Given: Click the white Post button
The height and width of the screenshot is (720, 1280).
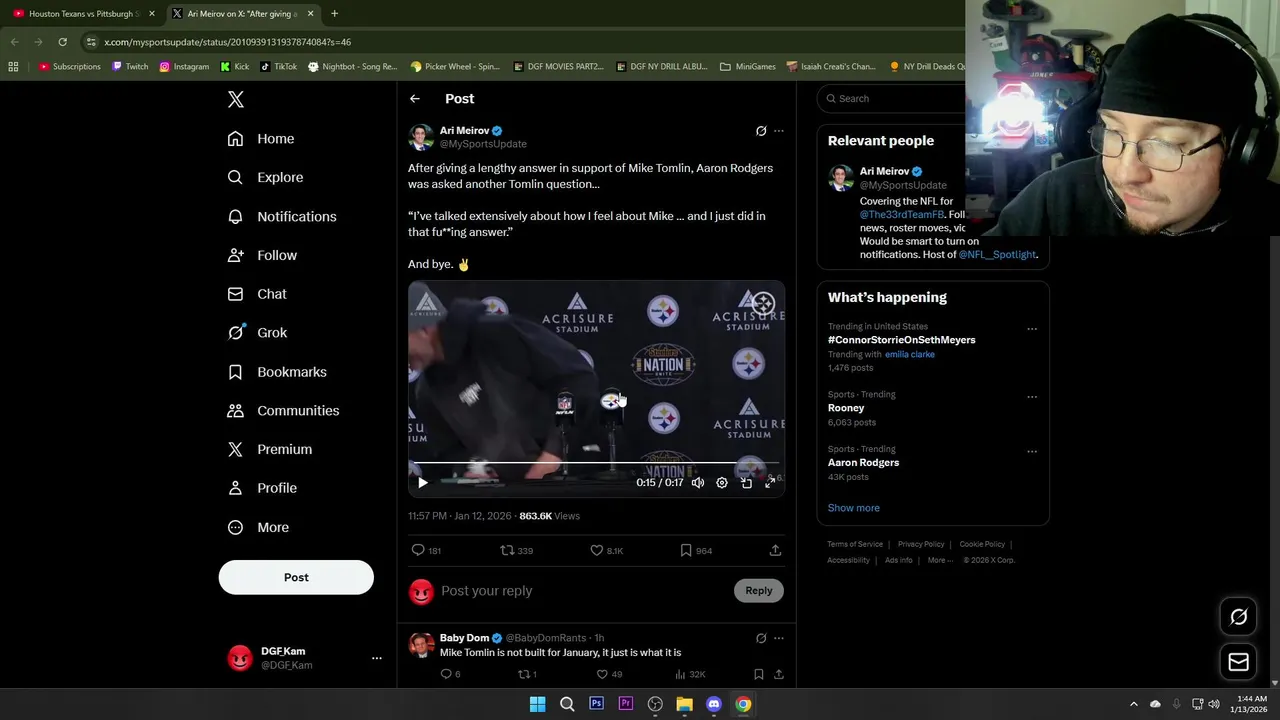Looking at the screenshot, I should point(296,577).
